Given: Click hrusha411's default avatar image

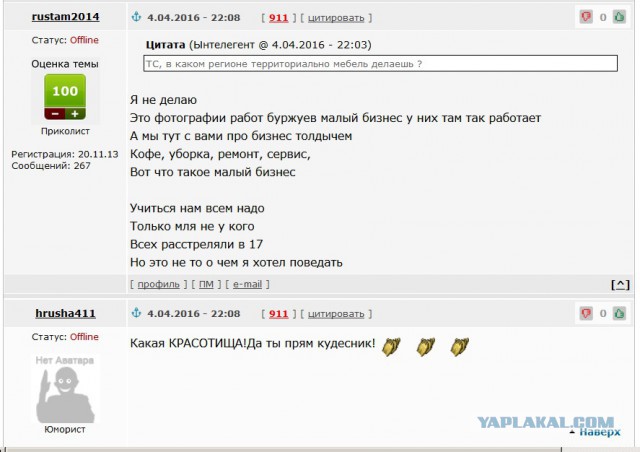Looking at the screenshot, I should point(65,389).
